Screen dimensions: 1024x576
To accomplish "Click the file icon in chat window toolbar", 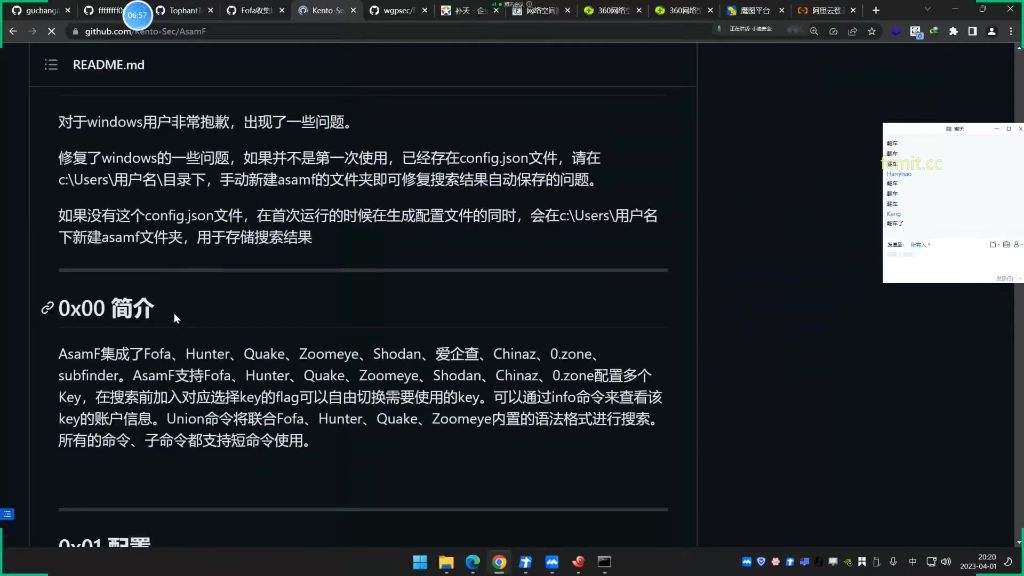I will tap(993, 244).
